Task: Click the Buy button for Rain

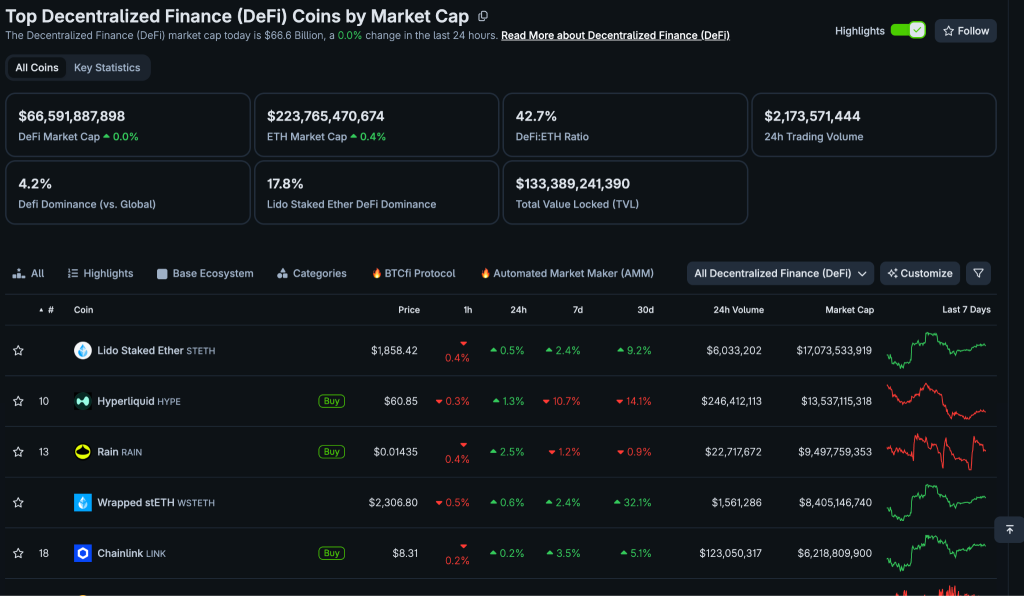Action: (331, 452)
